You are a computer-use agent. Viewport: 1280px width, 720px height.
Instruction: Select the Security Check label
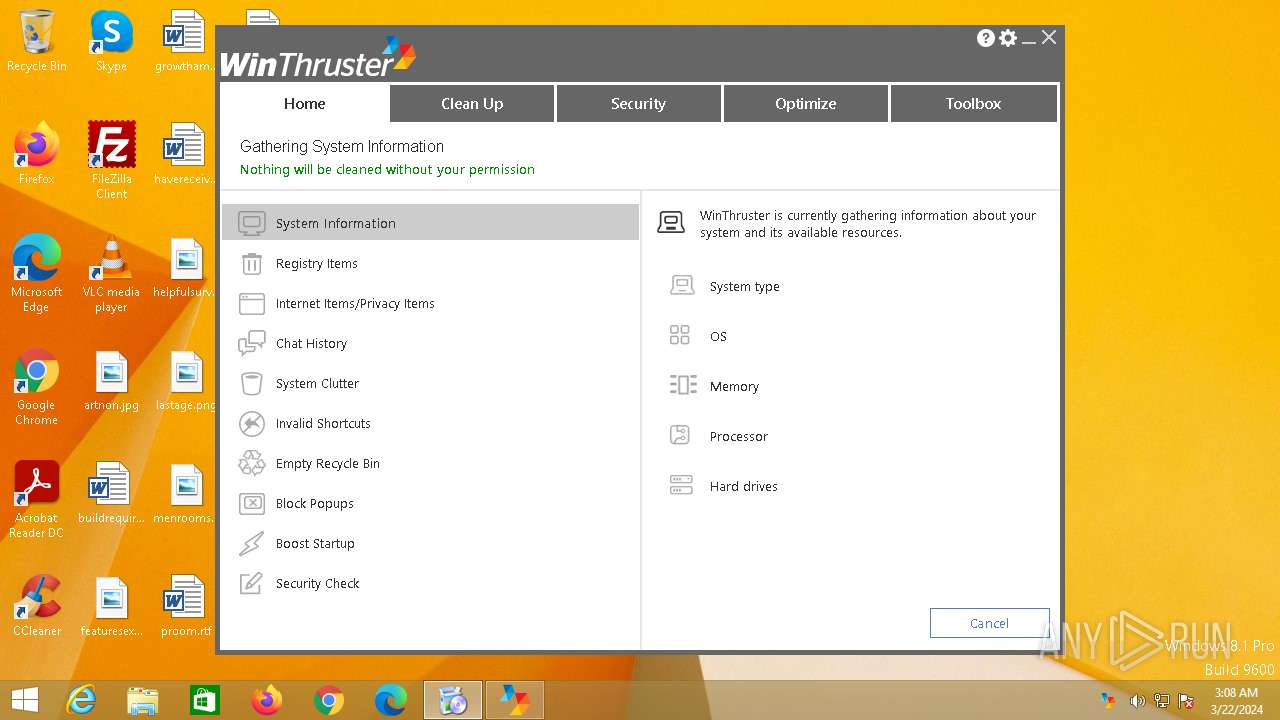click(318, 583)
